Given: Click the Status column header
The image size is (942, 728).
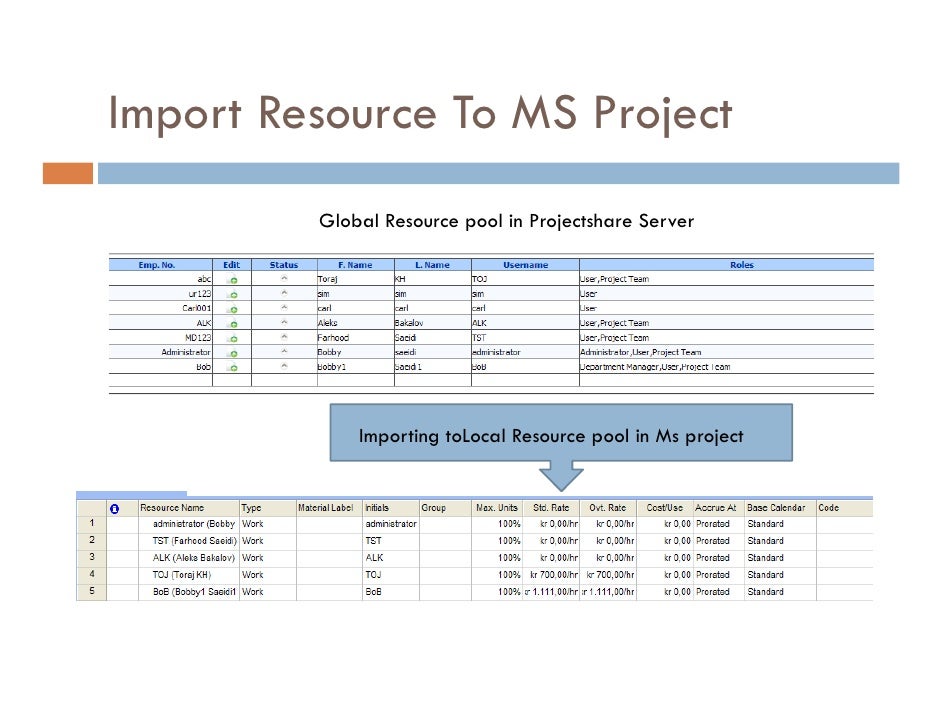Looking at the screenshot, I should pos(284,265).
